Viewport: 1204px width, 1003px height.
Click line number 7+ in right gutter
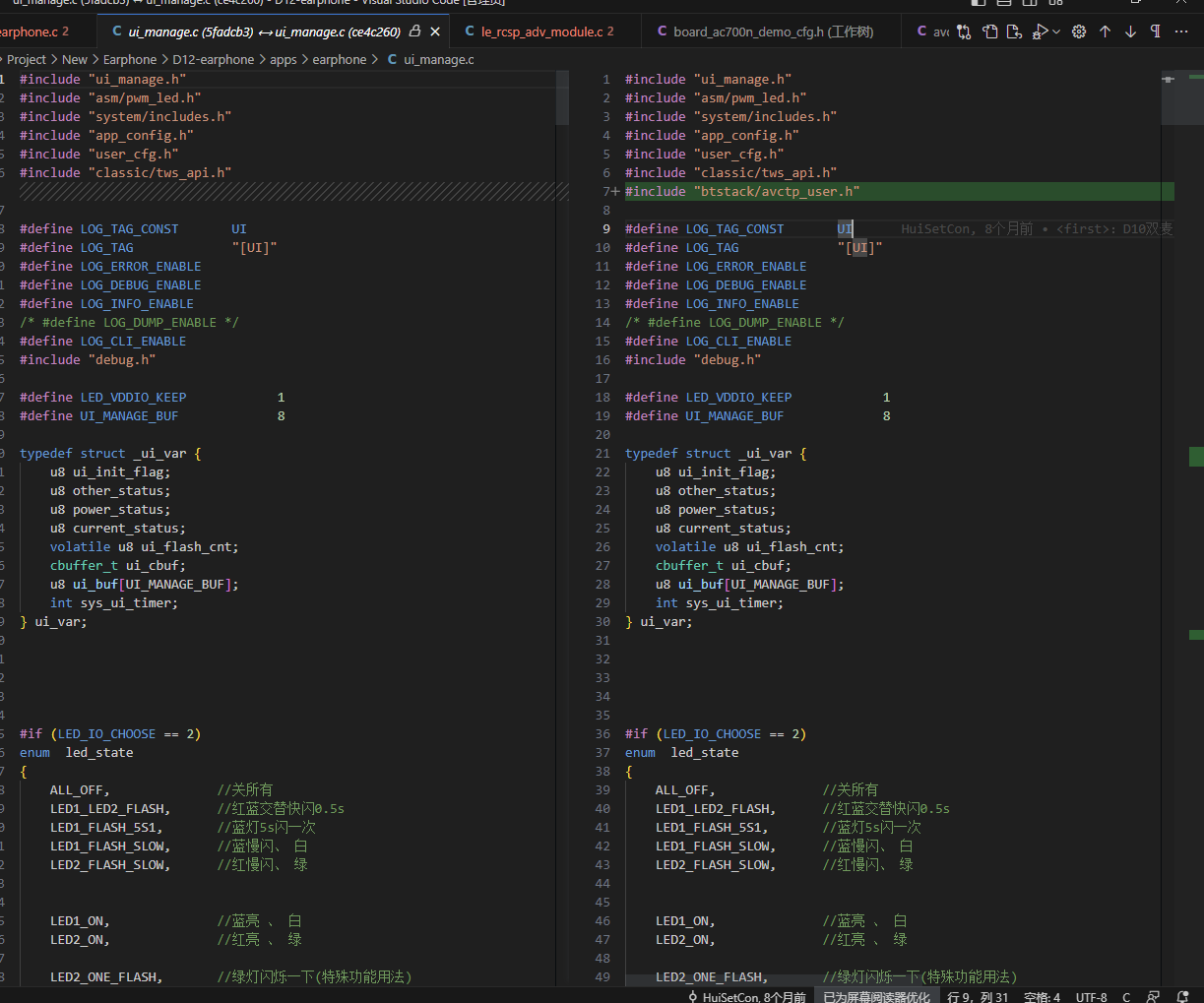point(610,191)
